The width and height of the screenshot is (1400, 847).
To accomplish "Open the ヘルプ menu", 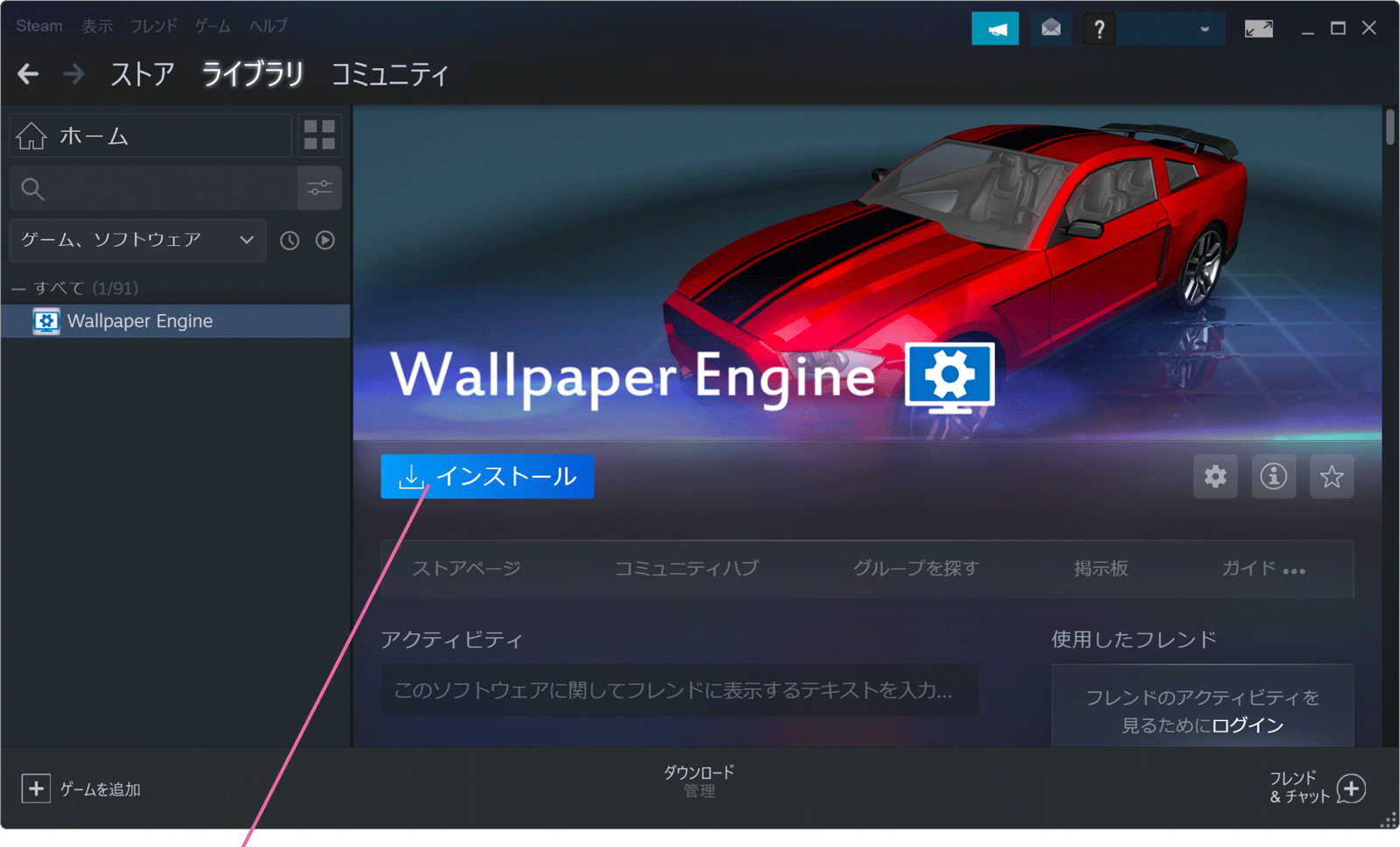I will click(268, 26).
